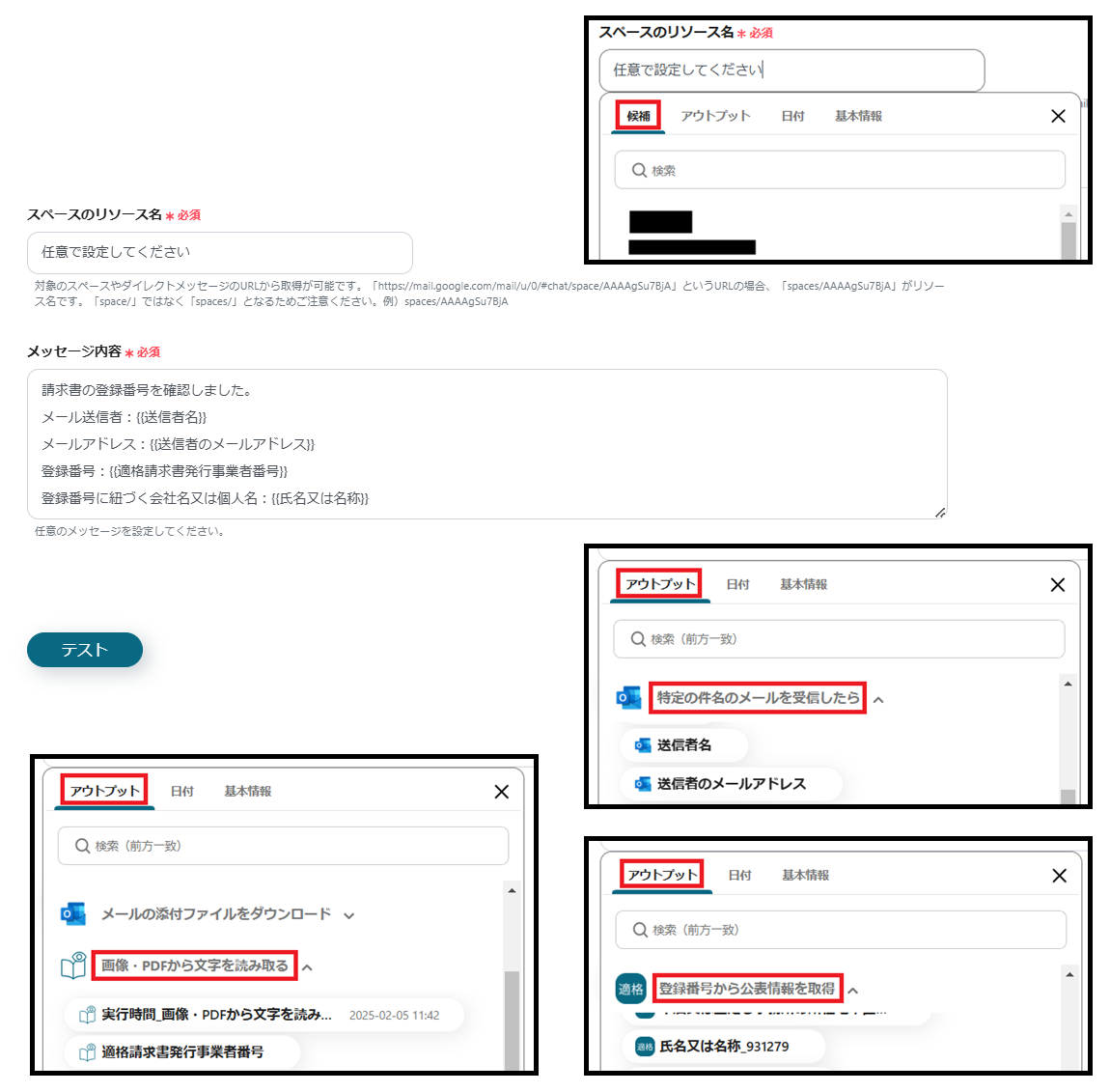Image resolution: width=1110 pixels, height=1092 pixels.
Task: Close the 候補 suggestion panel with X
Action: coord(1058,116)
